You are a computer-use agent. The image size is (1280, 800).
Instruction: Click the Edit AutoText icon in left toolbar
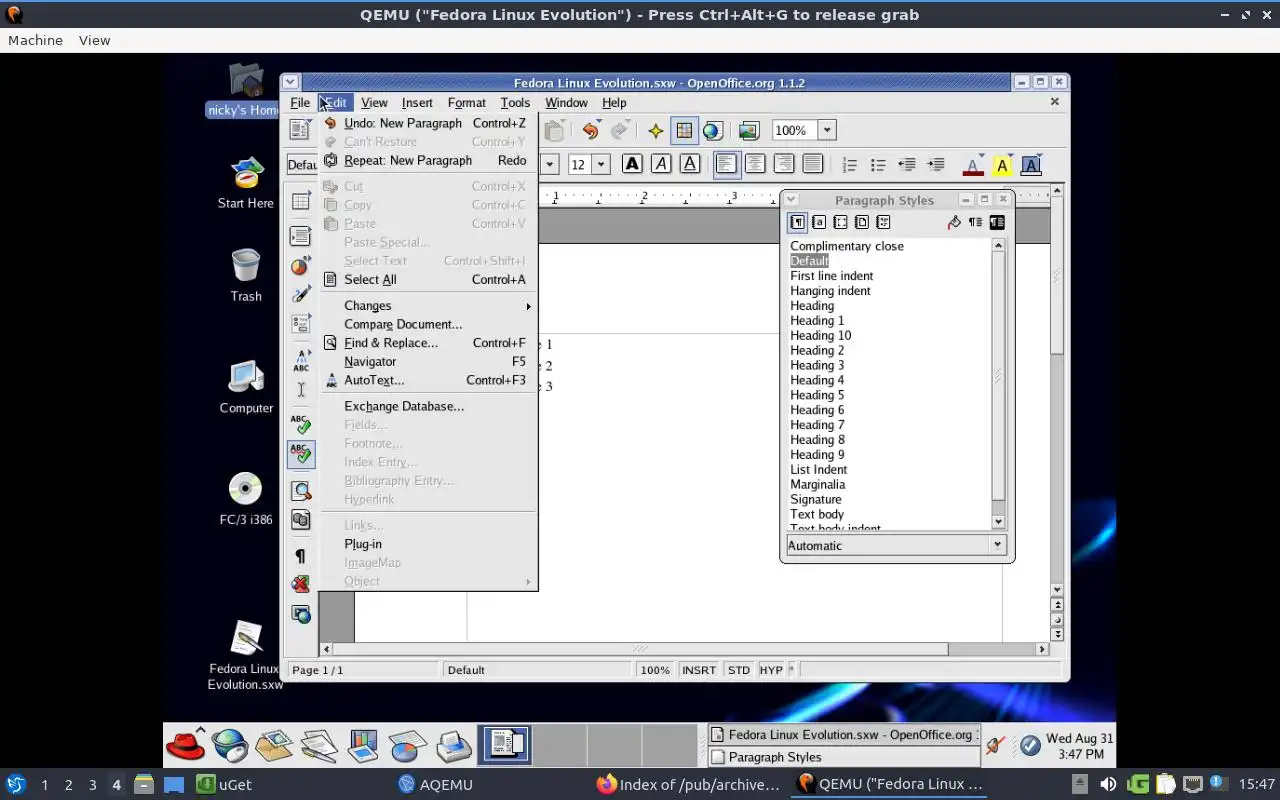click(301, 361)
